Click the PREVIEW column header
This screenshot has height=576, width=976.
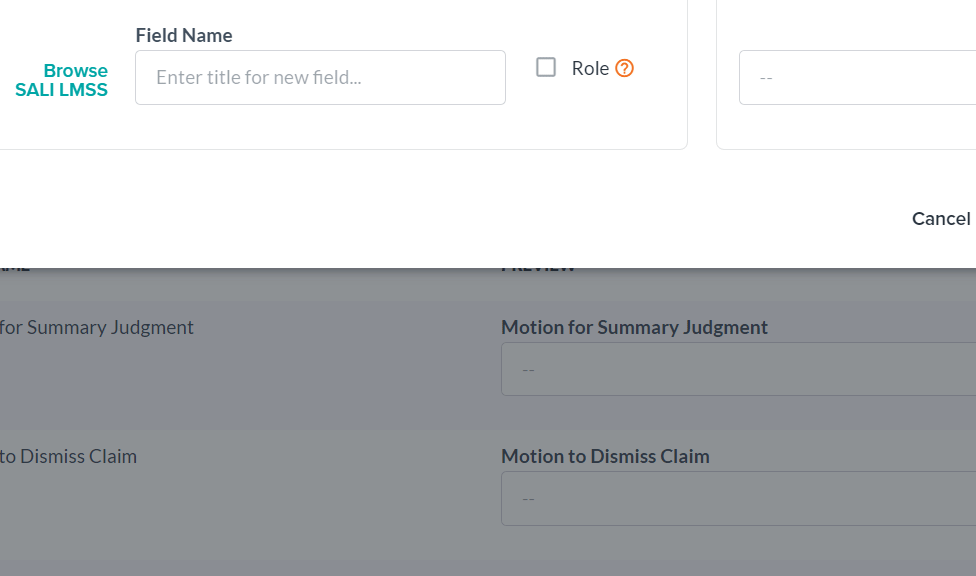tap(537, 265)
